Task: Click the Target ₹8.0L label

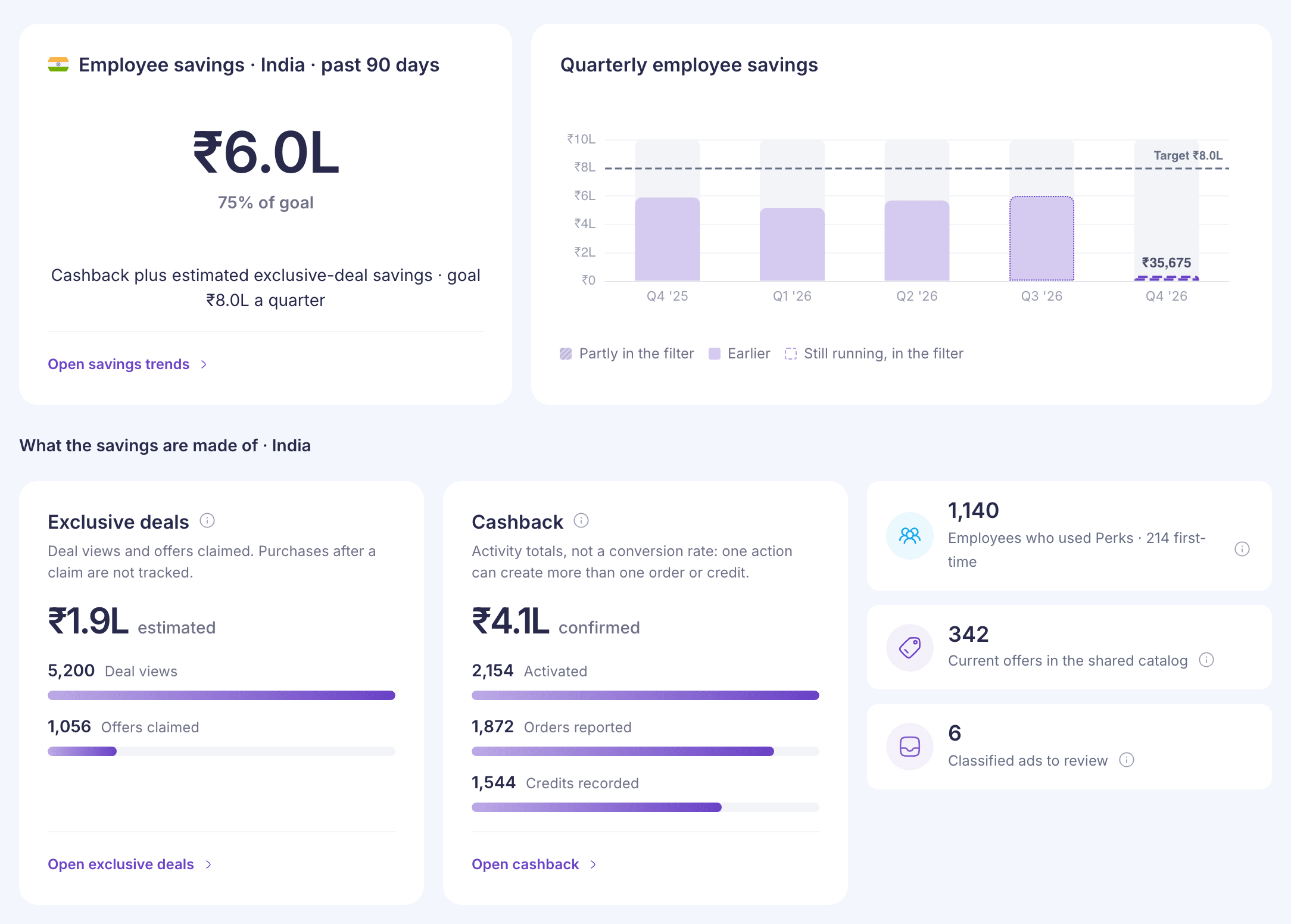Action: [x=1188, y=155]
